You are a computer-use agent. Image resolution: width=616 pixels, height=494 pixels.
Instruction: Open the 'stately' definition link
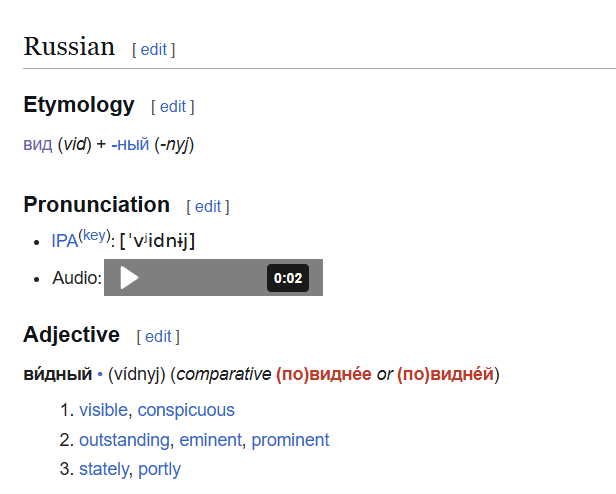click(104, 469)
